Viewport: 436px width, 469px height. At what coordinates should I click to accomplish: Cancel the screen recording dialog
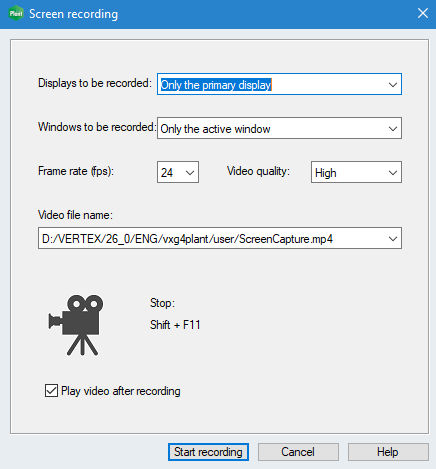click(x=298, y=452)
